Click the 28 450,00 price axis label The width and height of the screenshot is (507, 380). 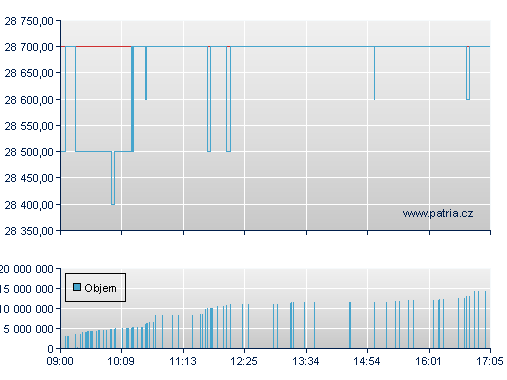(x=29, y=178)
